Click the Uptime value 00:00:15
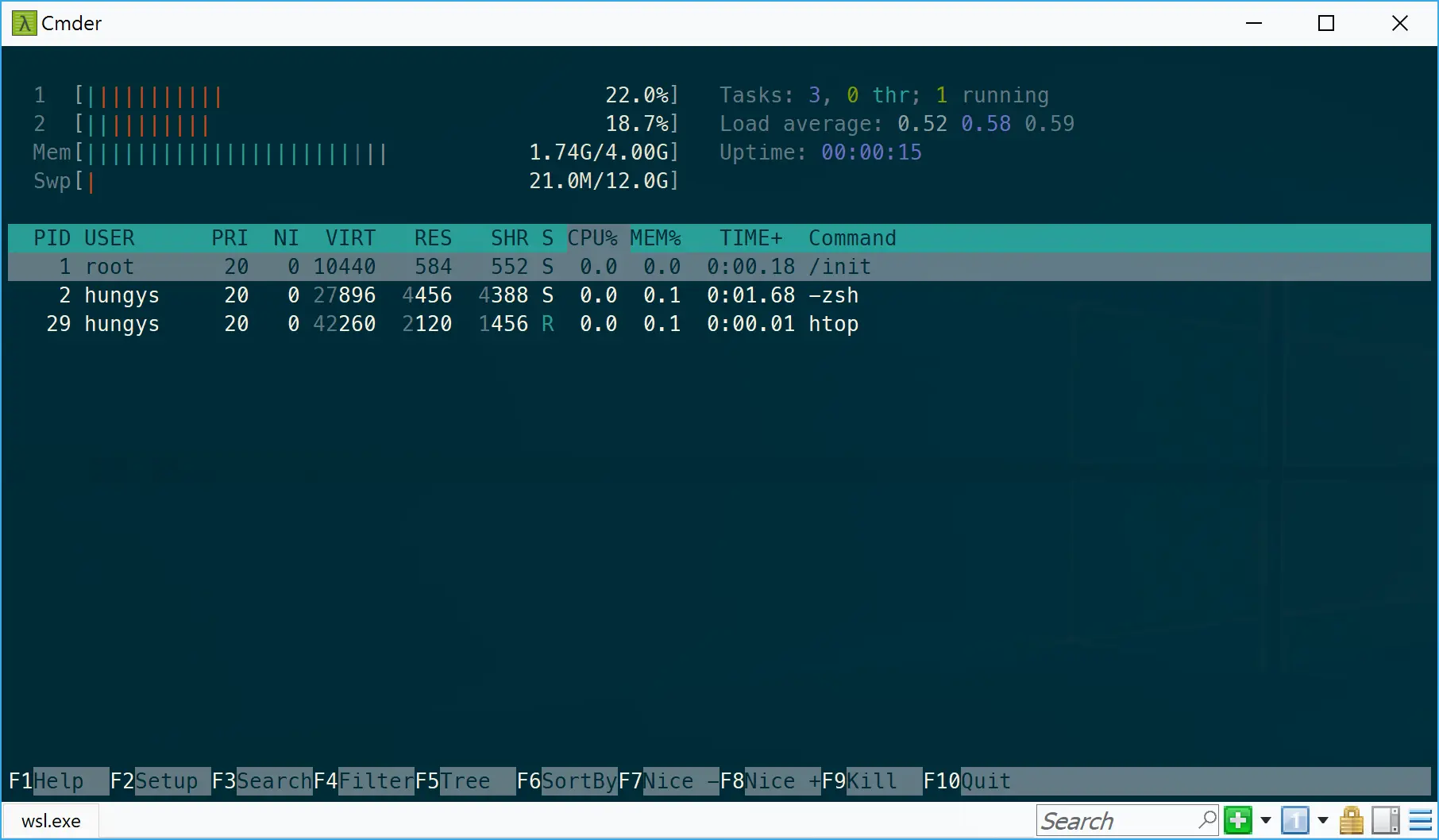1439x840 pixels. click(x=872, y=152)
